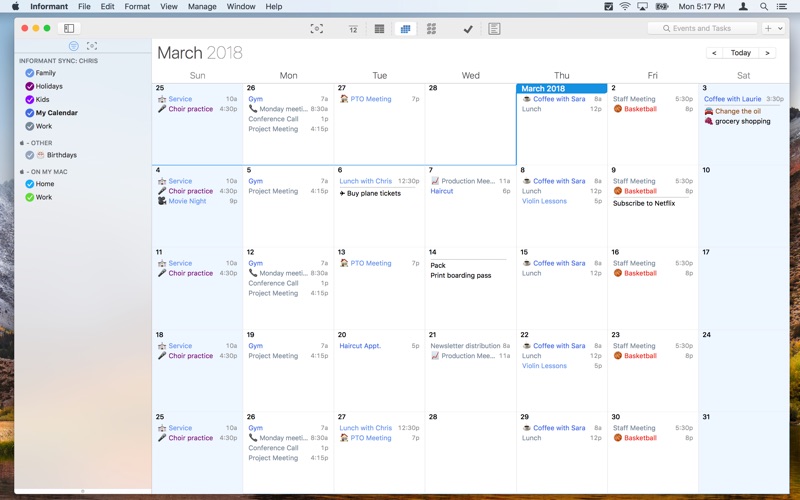Toggle the Holidays calendar checkbox
This screenshot has height=500, width=800.
(x=30, y=86)
